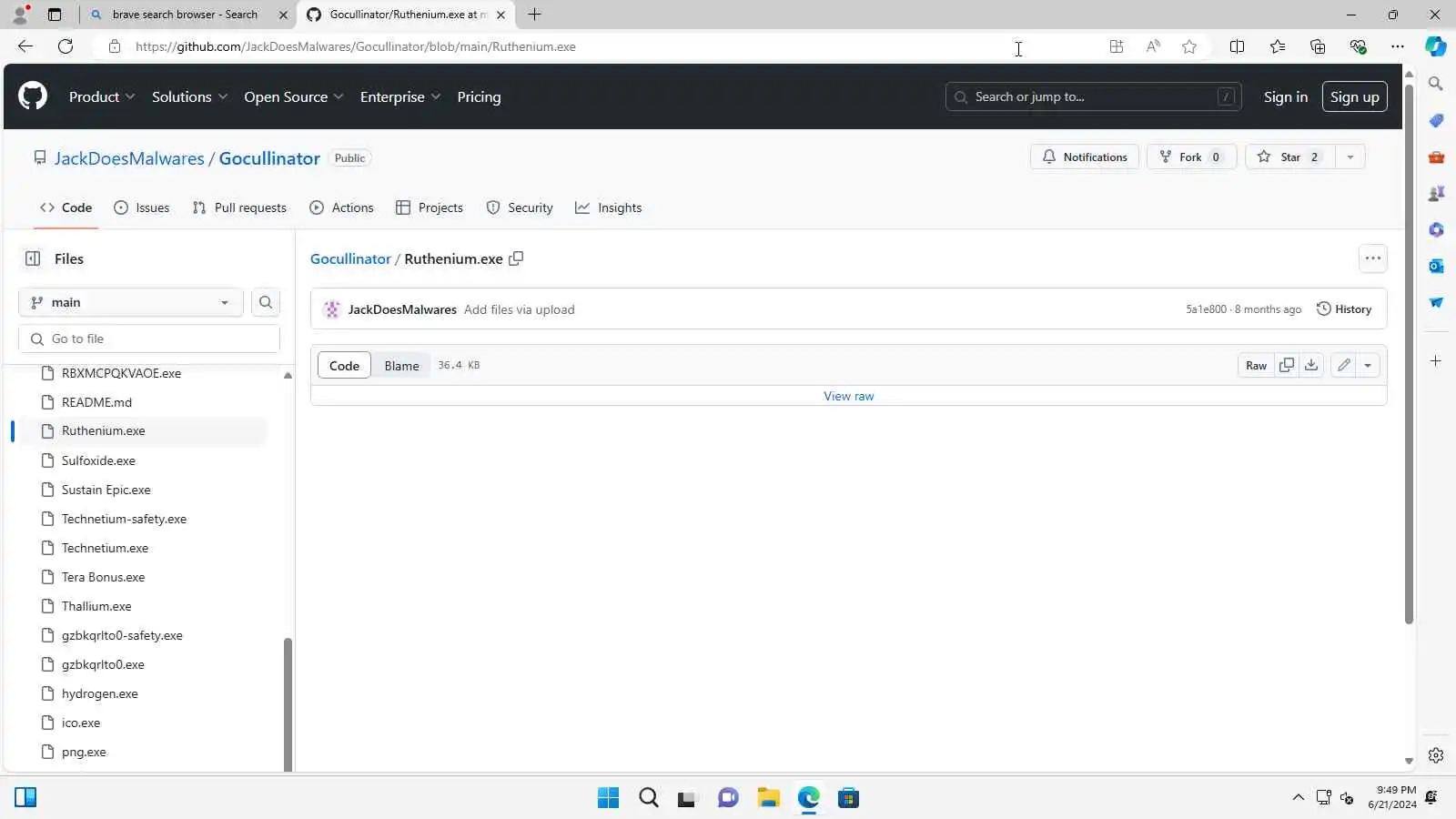The height and width of the screenshot is (819, 1456).
Task: Download raw file icon
Action: pos(1311,365)
